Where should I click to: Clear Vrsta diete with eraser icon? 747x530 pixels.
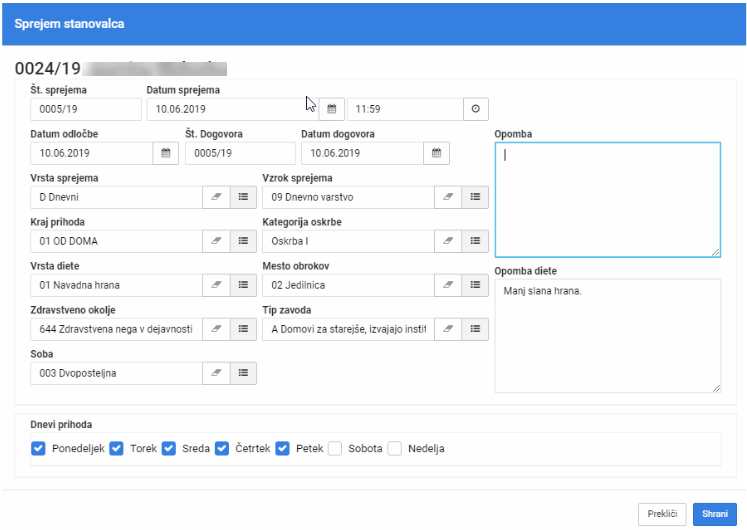point(216,285)
